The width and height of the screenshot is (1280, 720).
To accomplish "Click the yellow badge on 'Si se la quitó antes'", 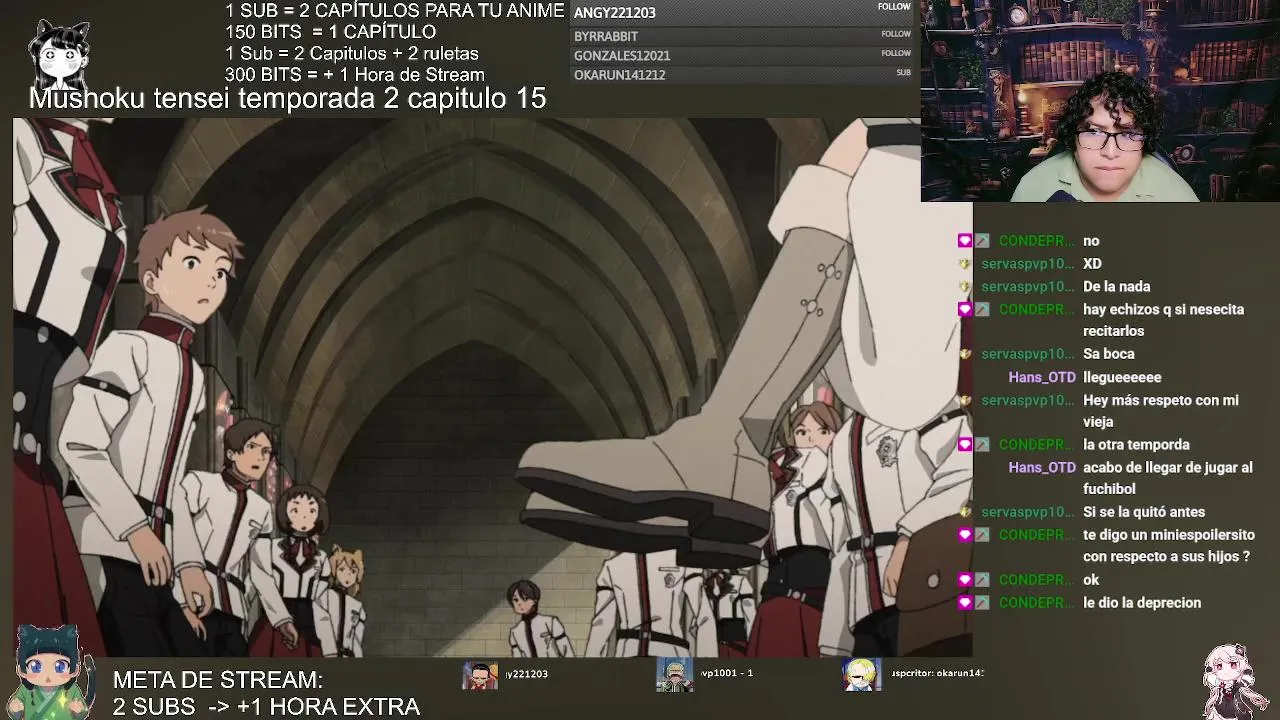I will click(965, 512).
